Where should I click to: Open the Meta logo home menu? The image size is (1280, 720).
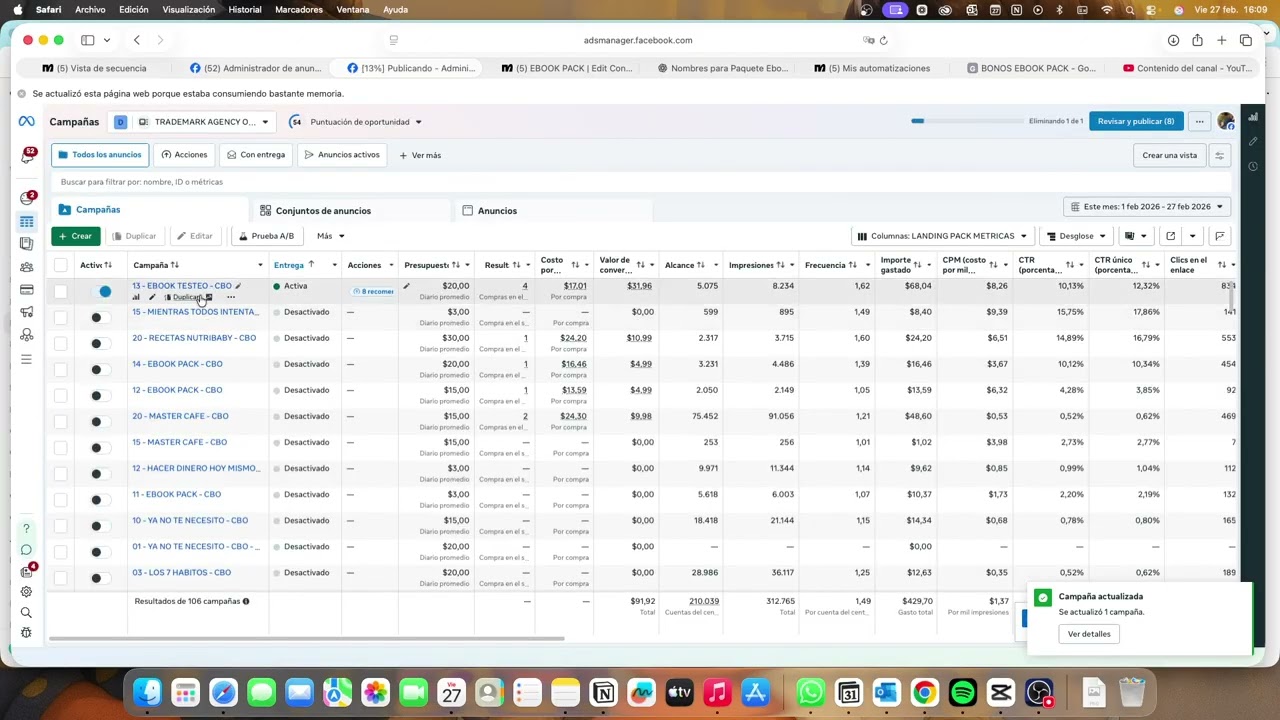pos(26,121)
